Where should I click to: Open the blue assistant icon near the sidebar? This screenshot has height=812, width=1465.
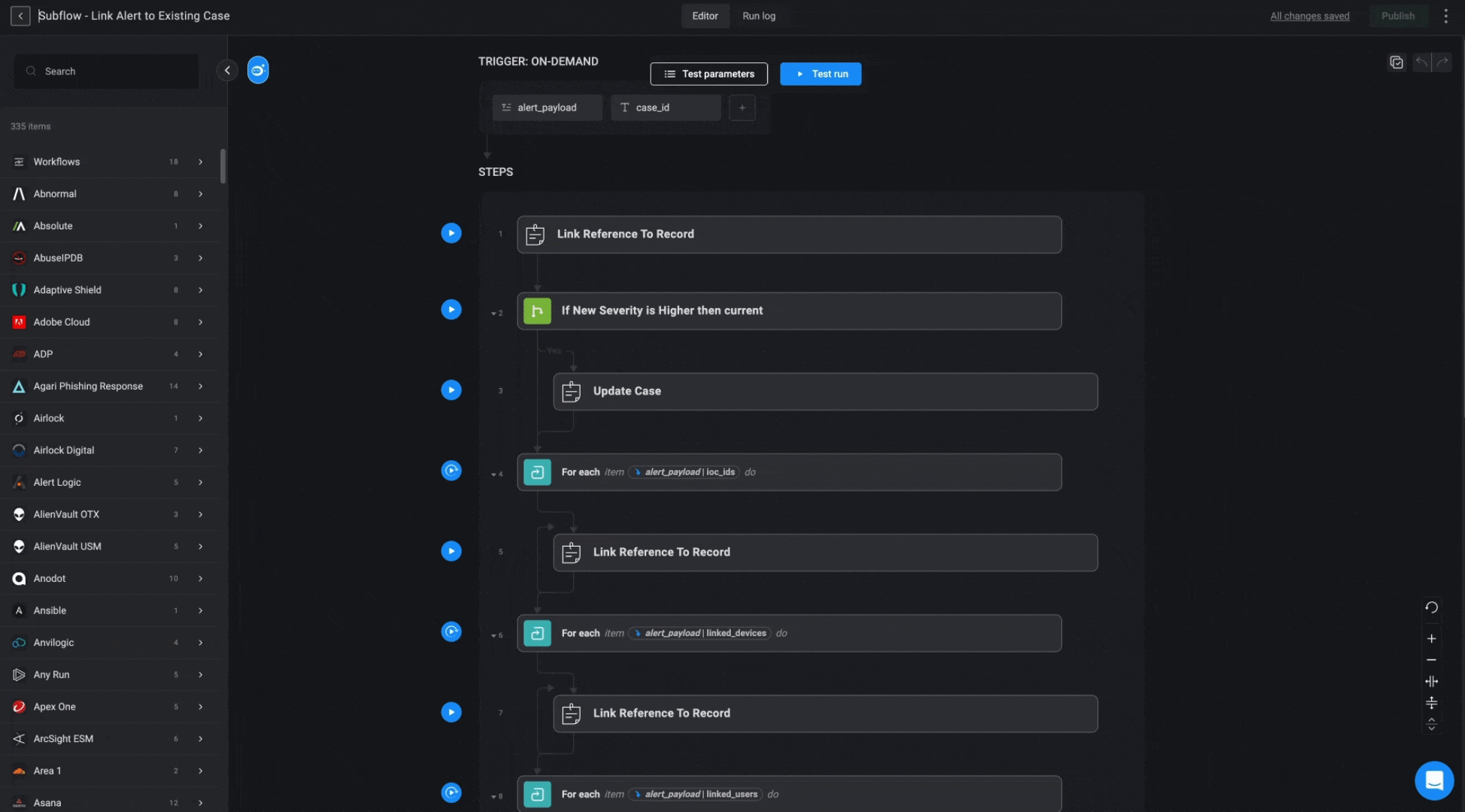[258, 71]
